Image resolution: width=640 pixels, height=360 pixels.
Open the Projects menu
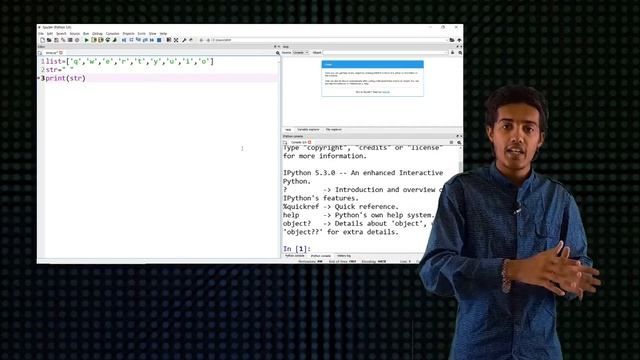click(x=129, y=33)
